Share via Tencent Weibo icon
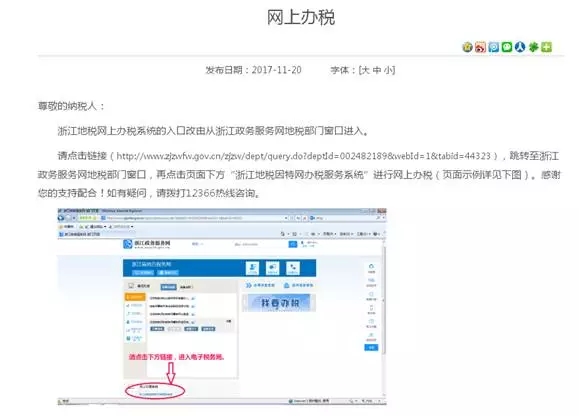This screenshot has height=416, width=579. pyautogui.click(x=493, y=47)
